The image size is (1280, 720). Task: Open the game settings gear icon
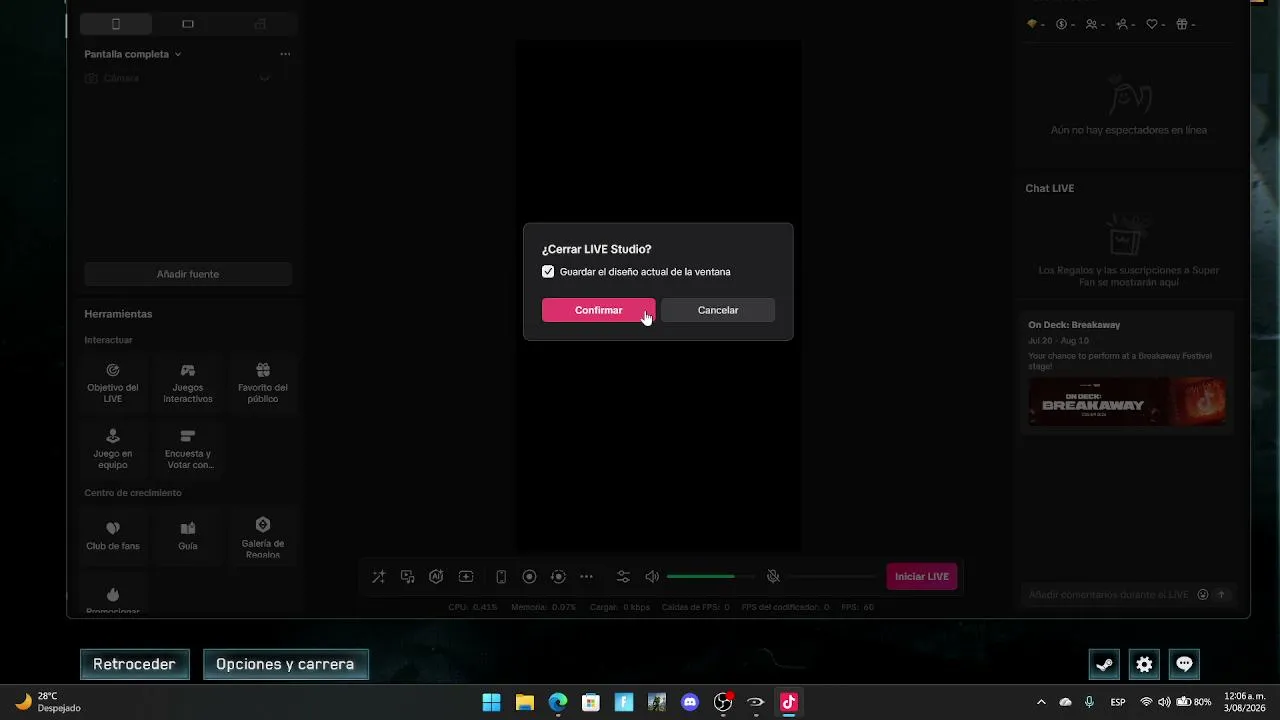click(1144, 664)
